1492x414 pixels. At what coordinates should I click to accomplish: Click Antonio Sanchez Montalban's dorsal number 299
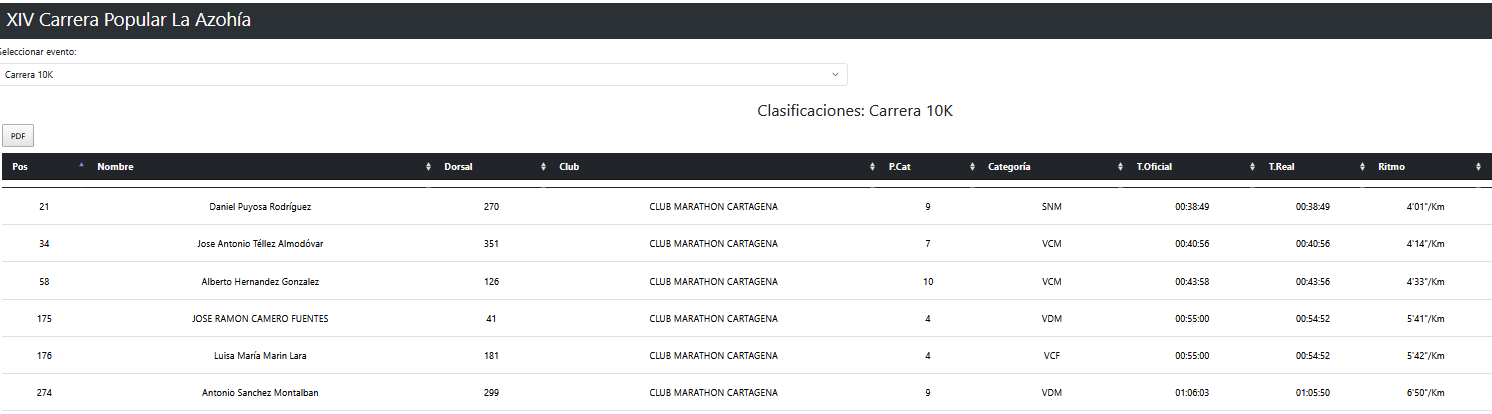click(491, 393)
